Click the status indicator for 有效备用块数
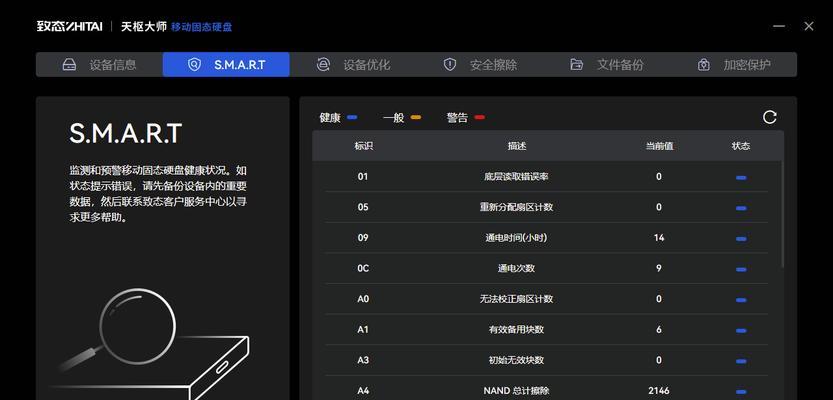Screen dimensions: 833x400 741,331
